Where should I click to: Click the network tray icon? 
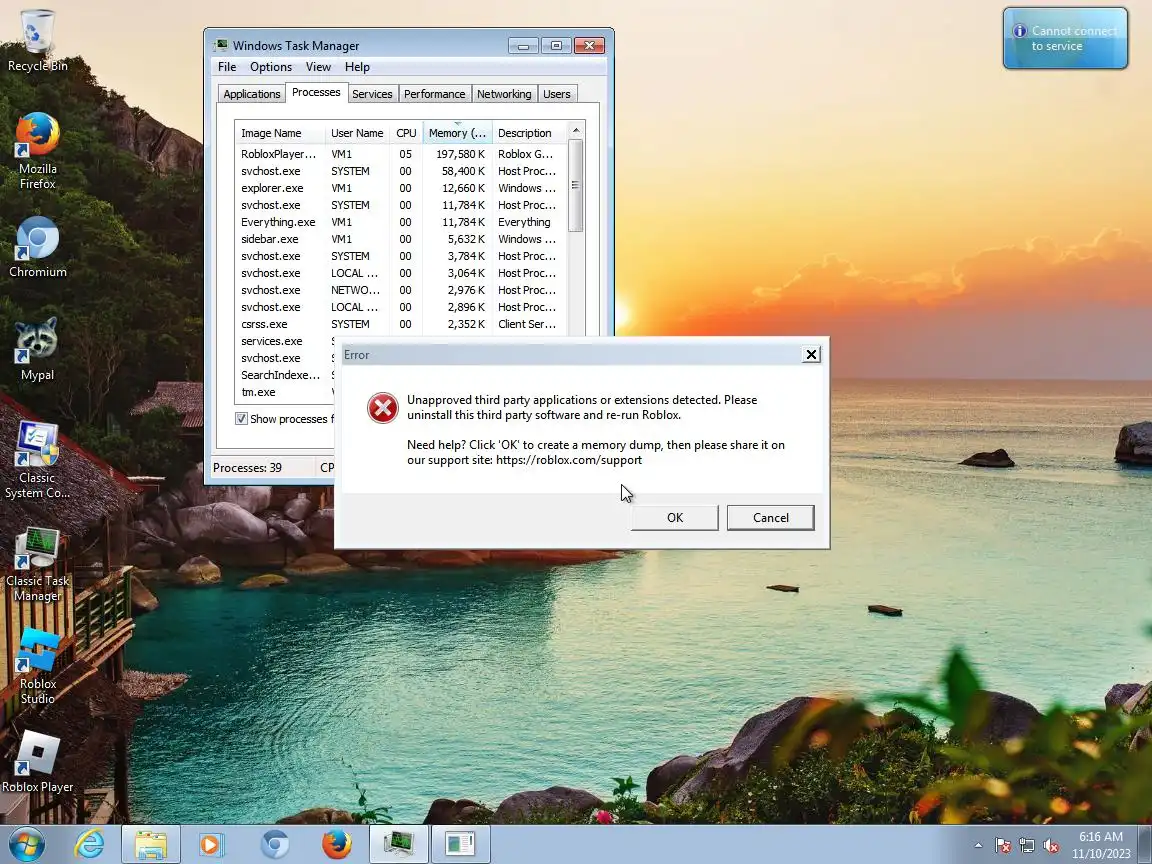[x=1027, y=846]
